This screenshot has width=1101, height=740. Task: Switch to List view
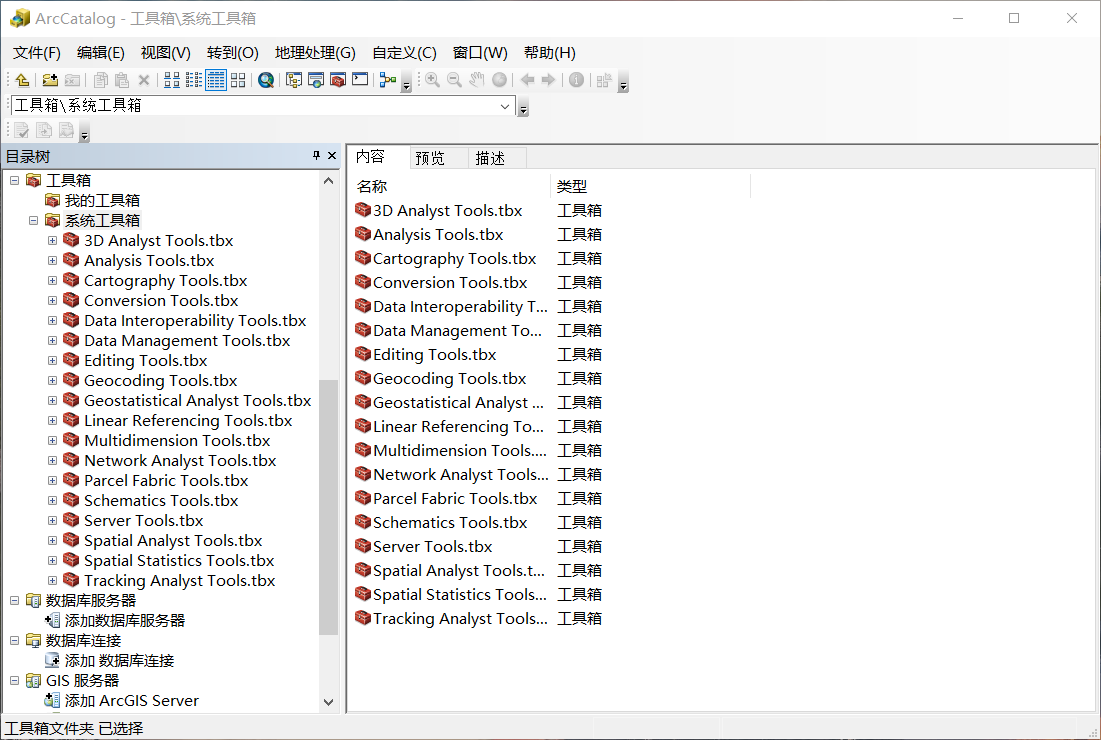click(194, 80)
